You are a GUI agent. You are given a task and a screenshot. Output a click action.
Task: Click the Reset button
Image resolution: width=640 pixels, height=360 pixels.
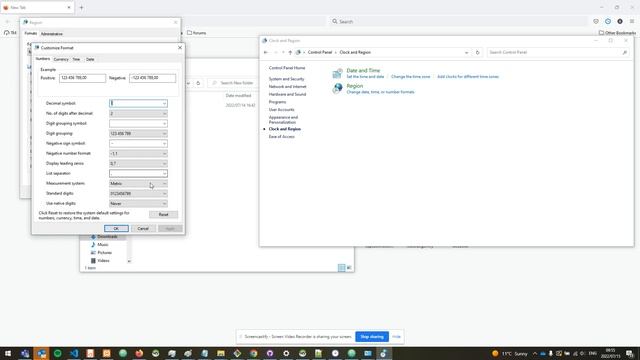(163, 214)
